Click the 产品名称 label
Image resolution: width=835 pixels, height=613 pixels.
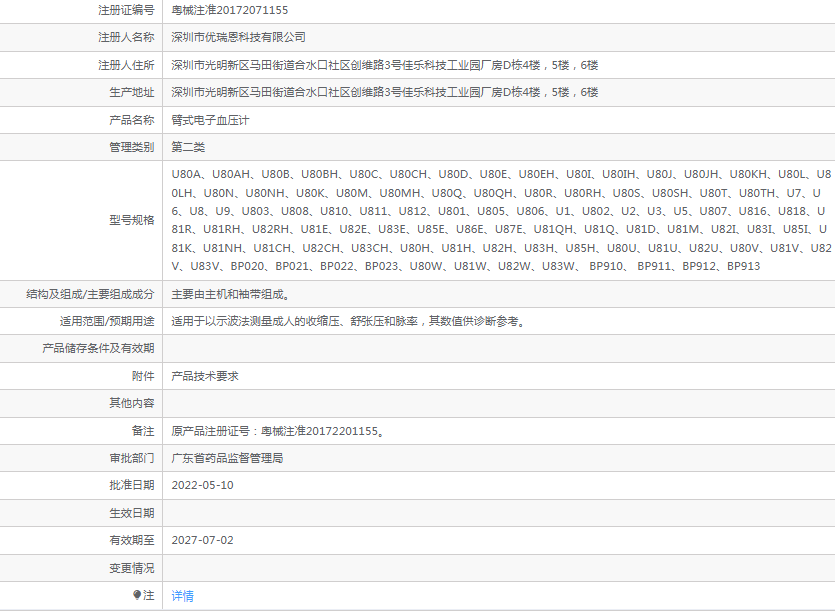coord(132,120)
